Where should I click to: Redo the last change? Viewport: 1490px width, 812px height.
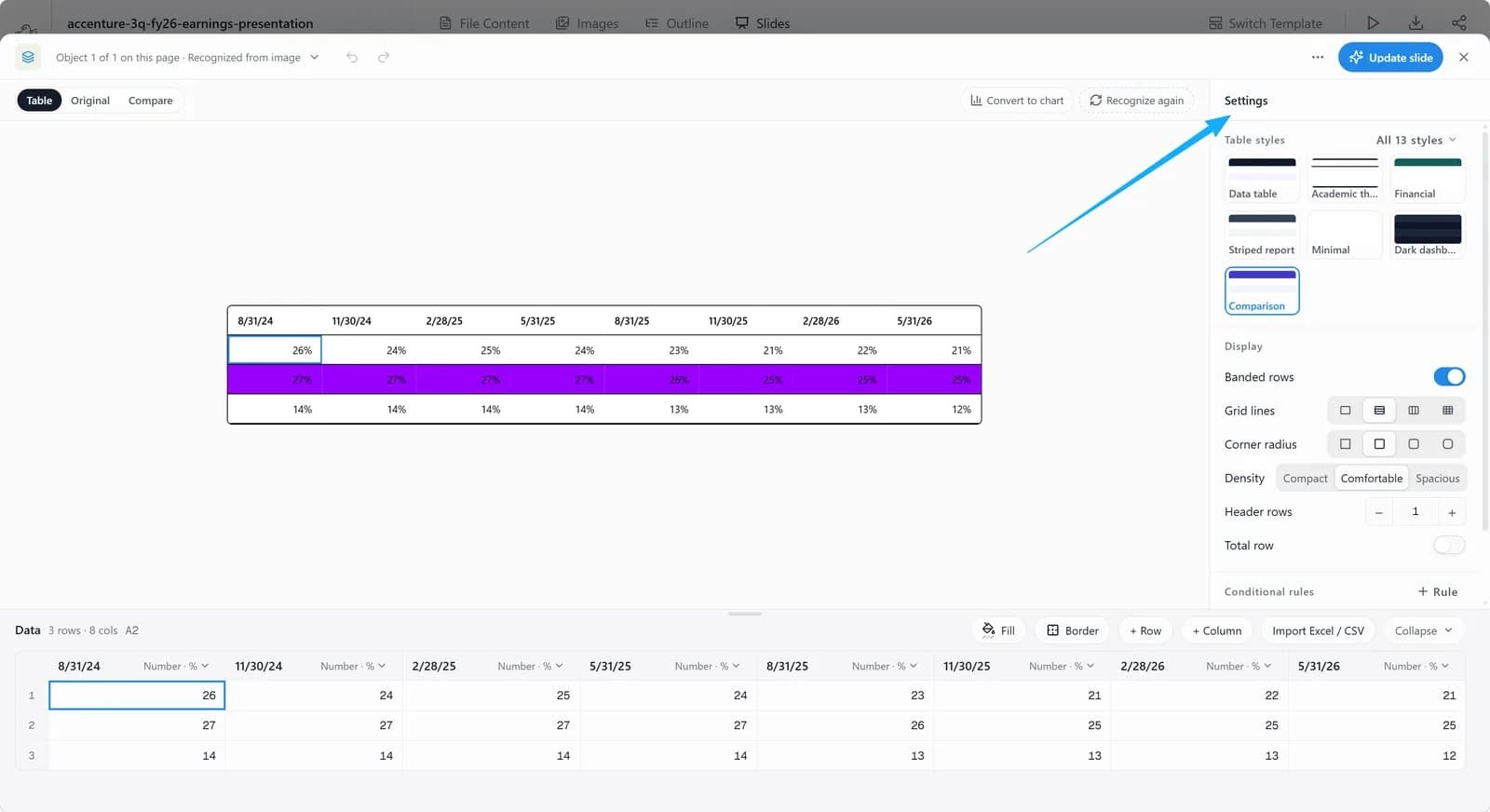pos(384,58)
